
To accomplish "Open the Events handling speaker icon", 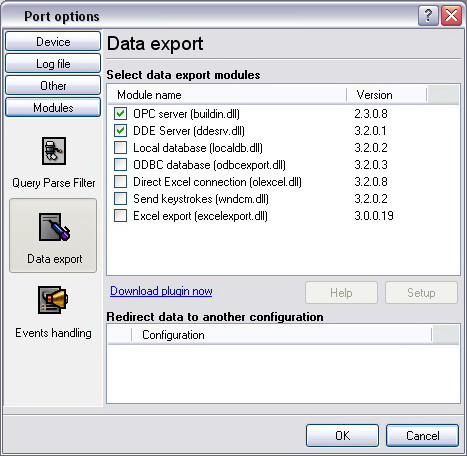I will [53, 300].
